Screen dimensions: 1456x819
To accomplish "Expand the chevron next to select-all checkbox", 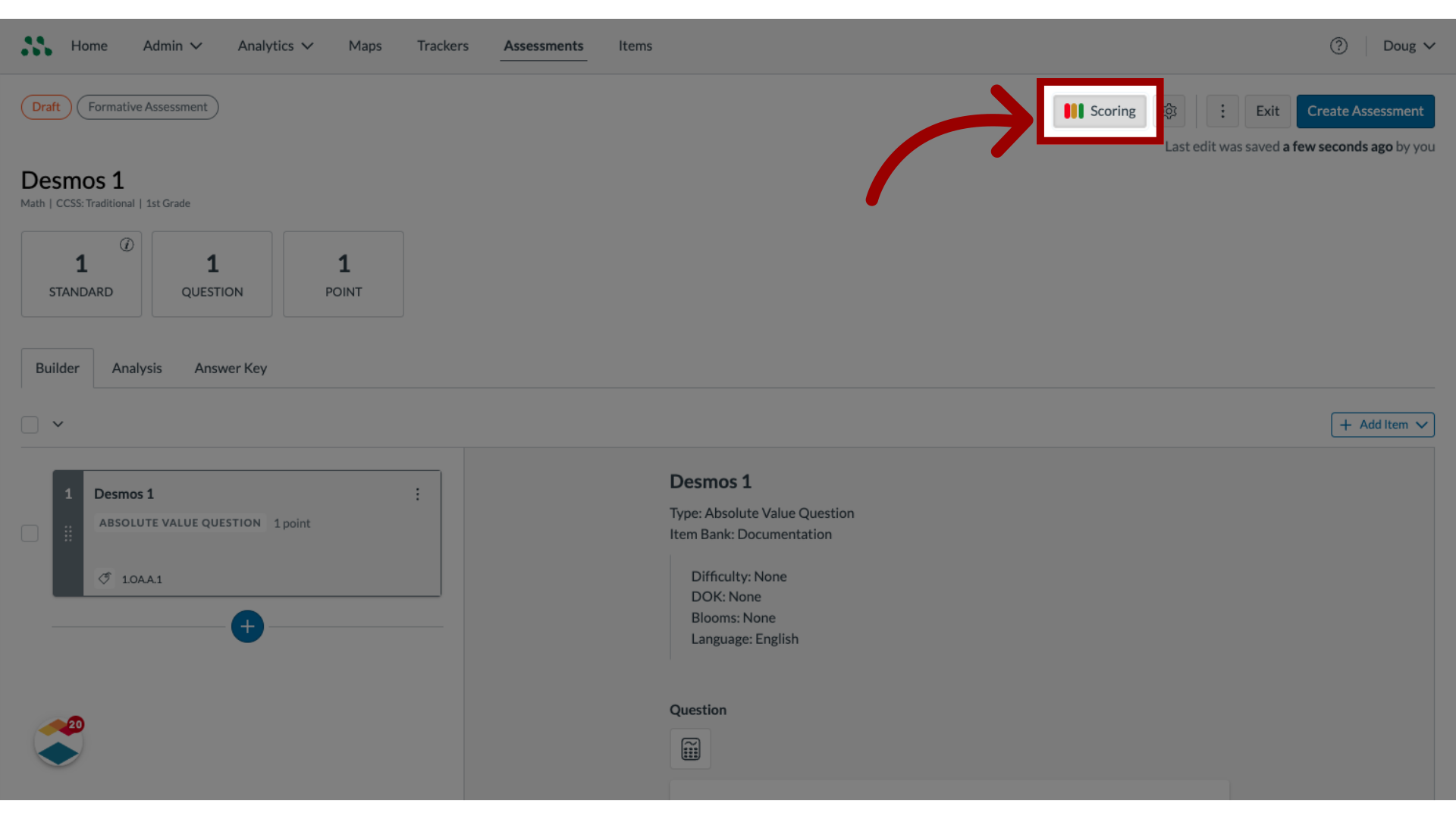I will point(58,424).
